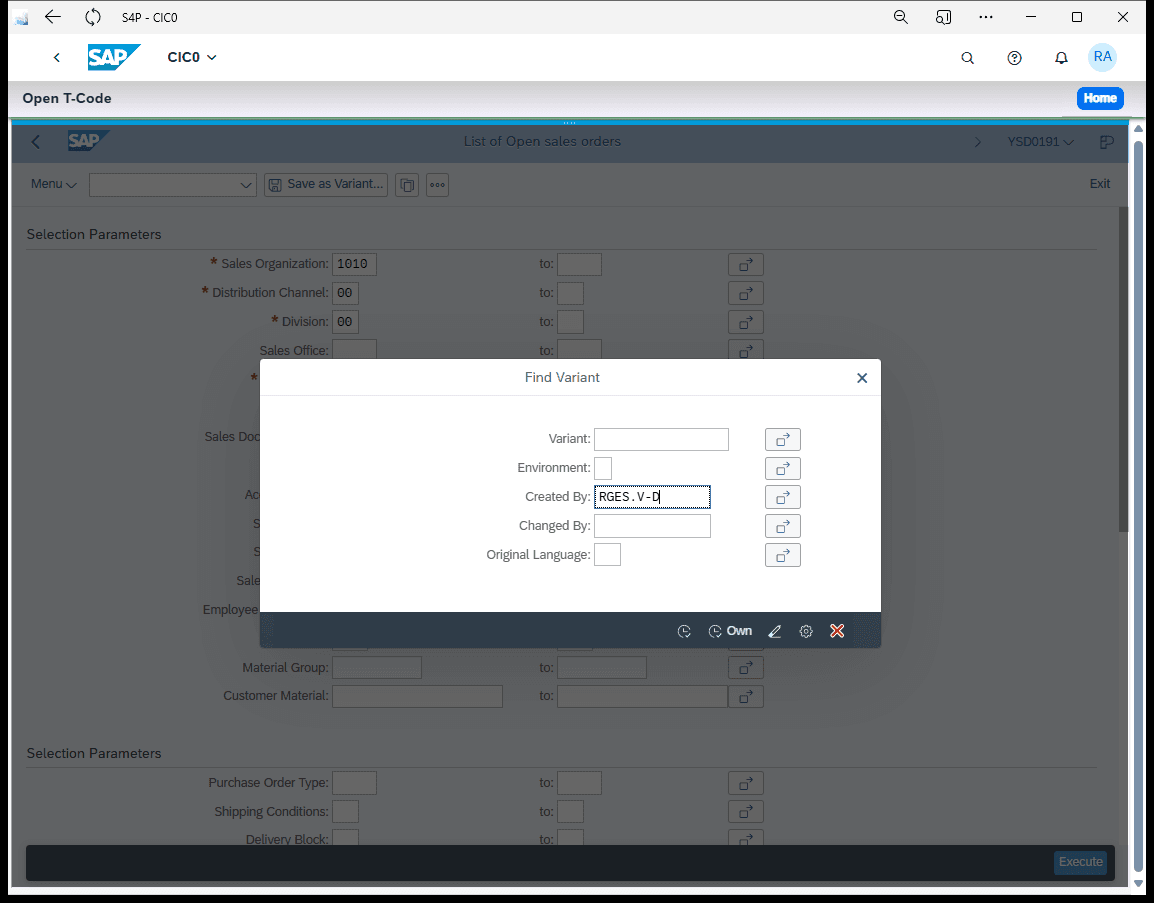The width and height of the screenshot is (1154, 903).
Task: Refresh the page with the reload icon
Action: 93,17
